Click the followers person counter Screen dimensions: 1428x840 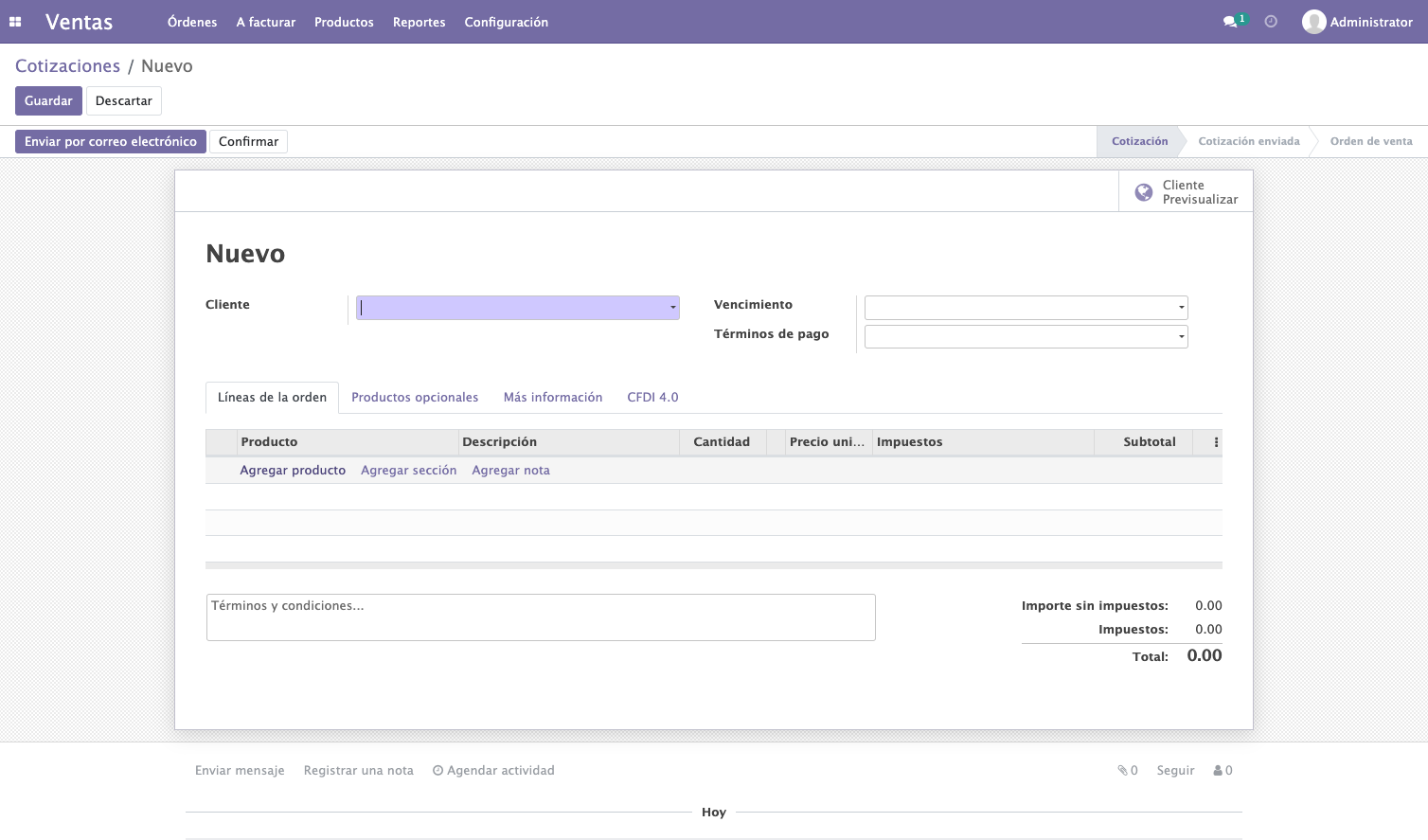pos(1223,771)
